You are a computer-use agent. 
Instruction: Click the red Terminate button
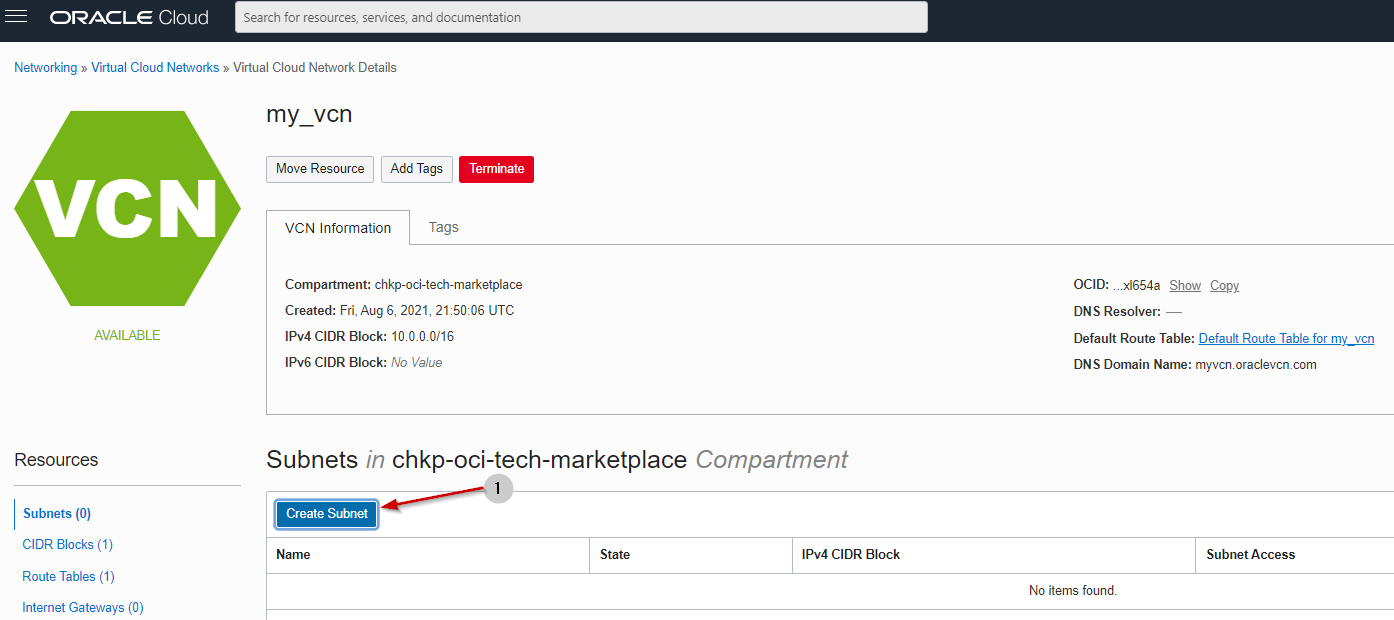point(497,169)
